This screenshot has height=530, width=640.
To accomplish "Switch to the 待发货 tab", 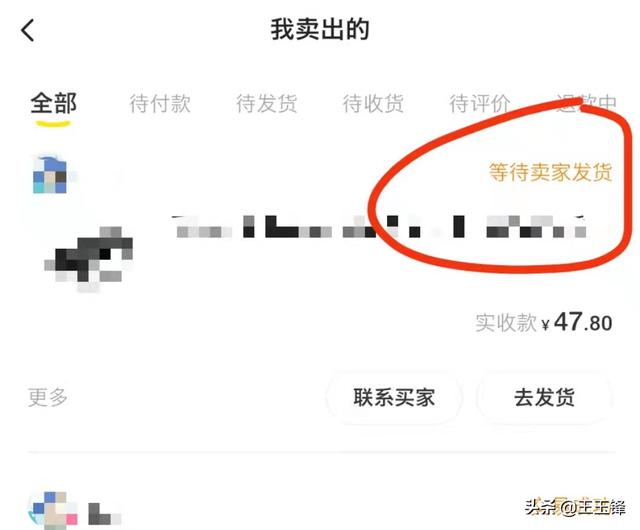I will 267,103.
